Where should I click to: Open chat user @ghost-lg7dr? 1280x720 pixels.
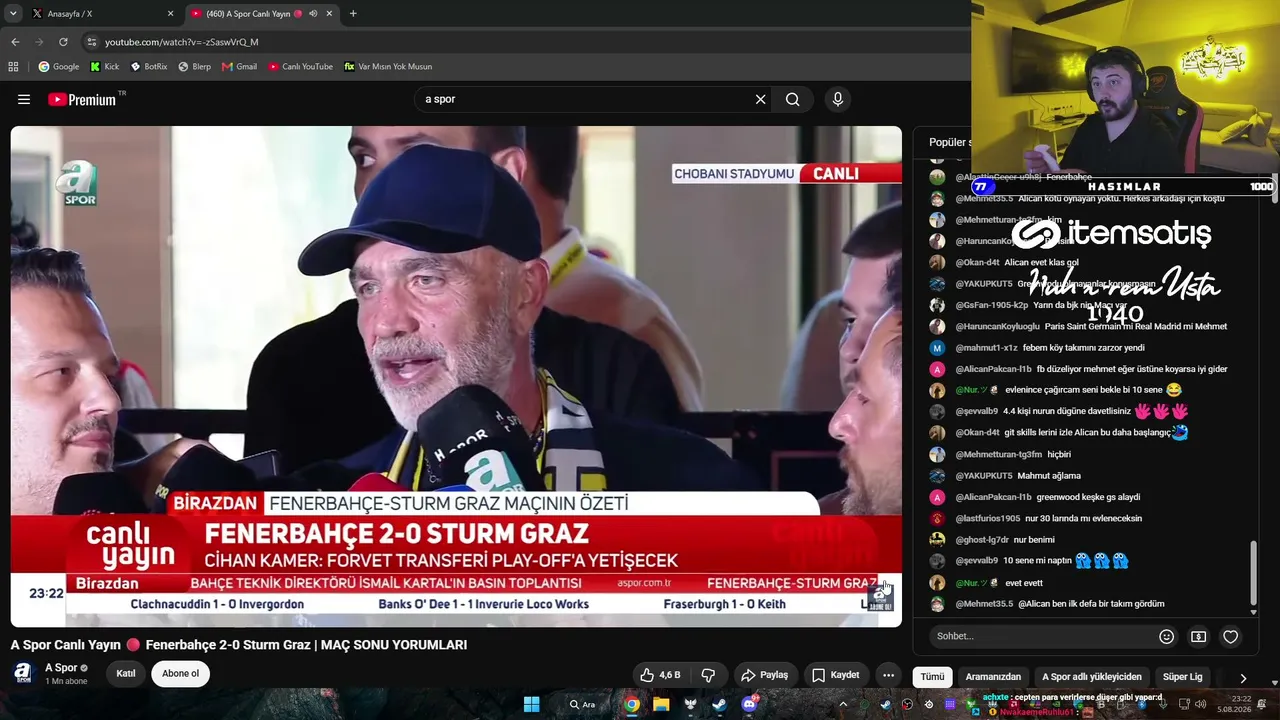[x=983, y=540]
